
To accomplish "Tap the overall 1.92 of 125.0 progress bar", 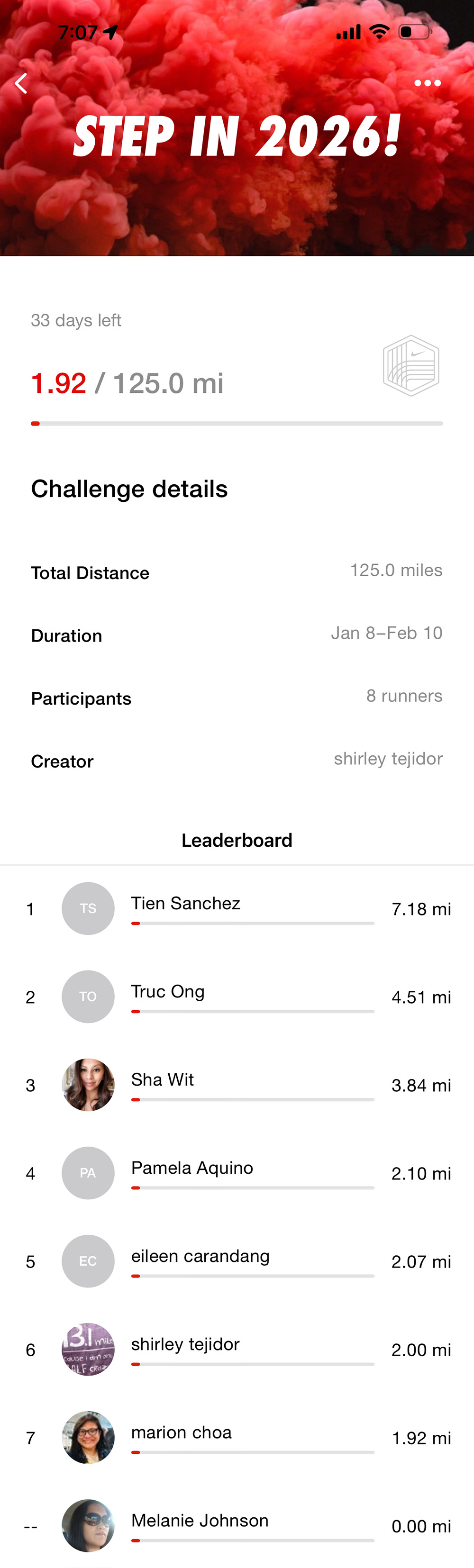I will [237, 422].
